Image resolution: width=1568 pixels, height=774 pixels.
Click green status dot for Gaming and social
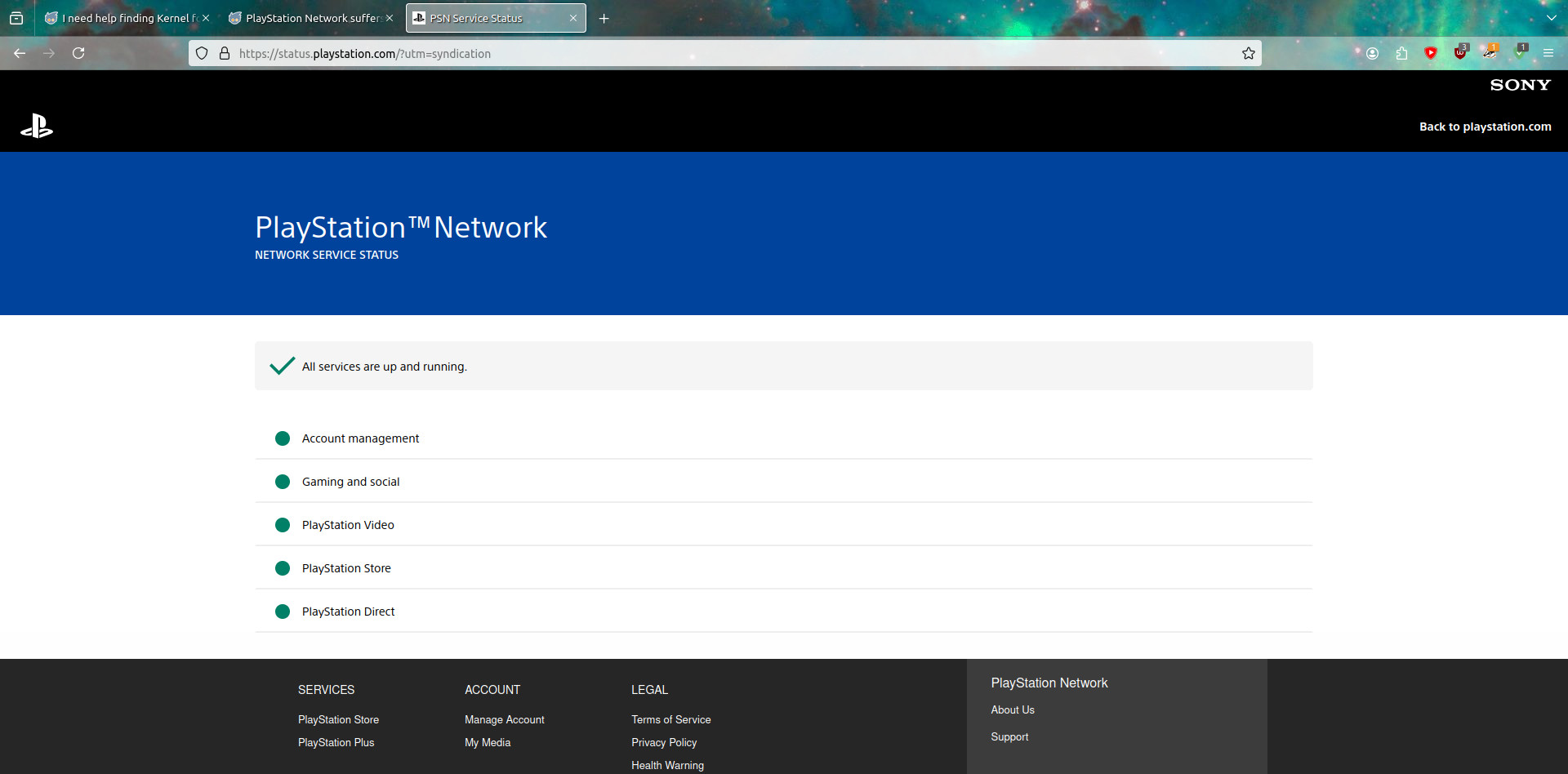tap(283, 482)
